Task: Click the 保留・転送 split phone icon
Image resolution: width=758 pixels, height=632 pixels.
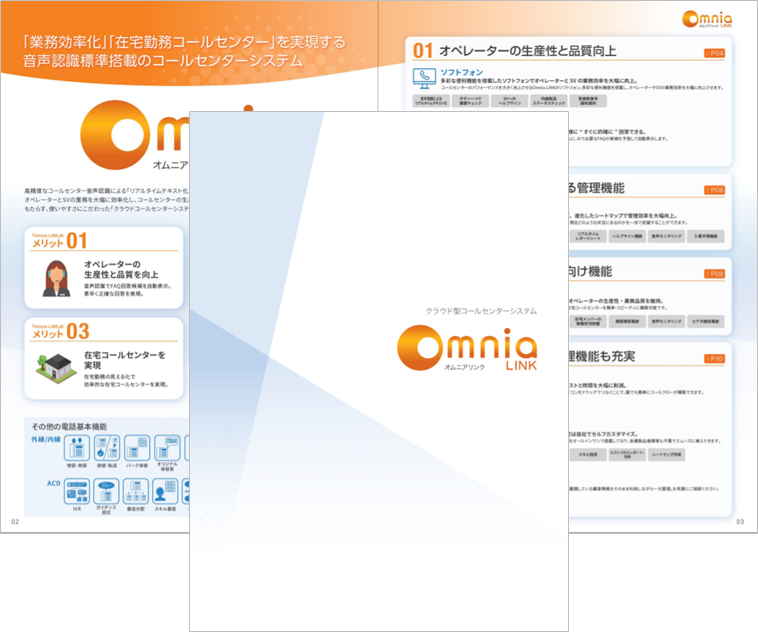Action: point(107,448)
